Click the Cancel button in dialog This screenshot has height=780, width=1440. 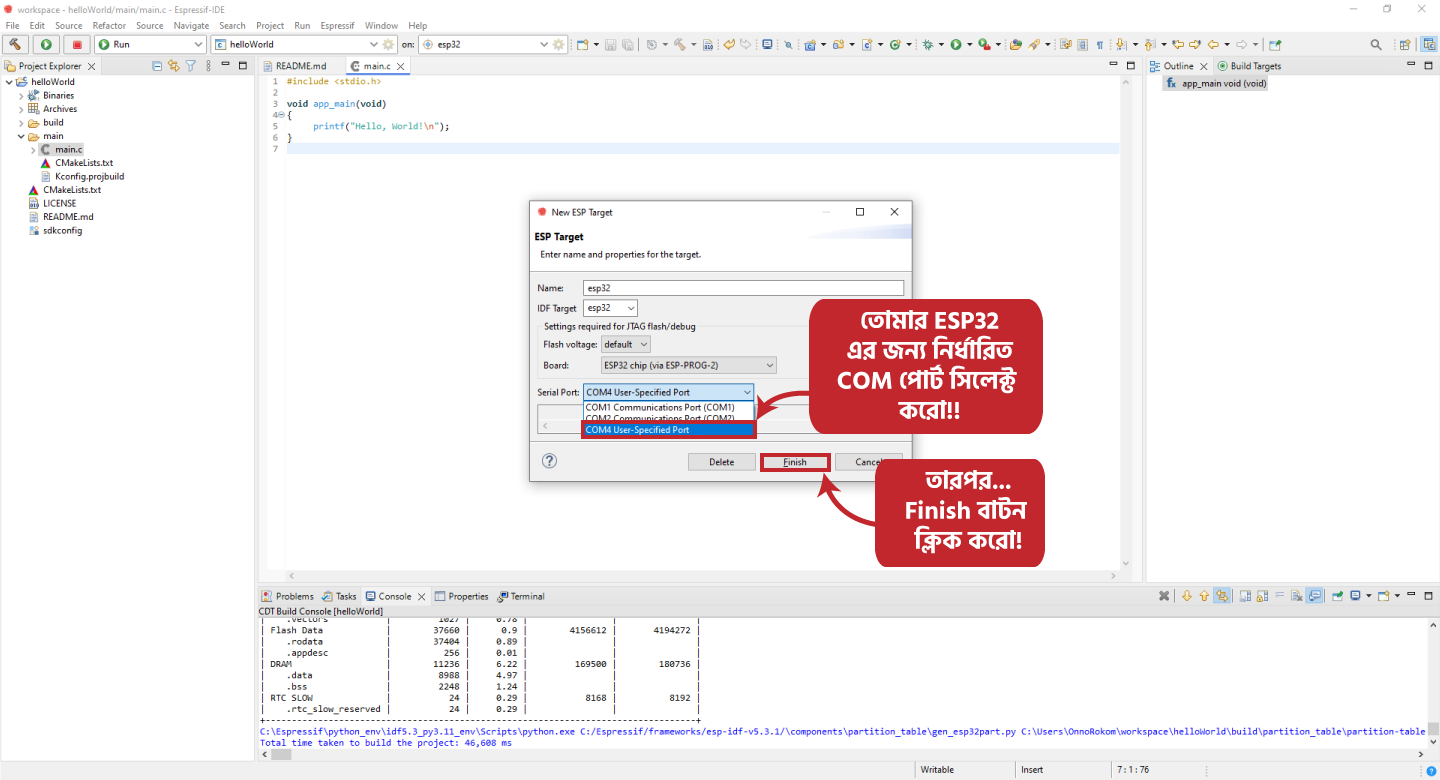pyautogui.click(x=868, y=462)
